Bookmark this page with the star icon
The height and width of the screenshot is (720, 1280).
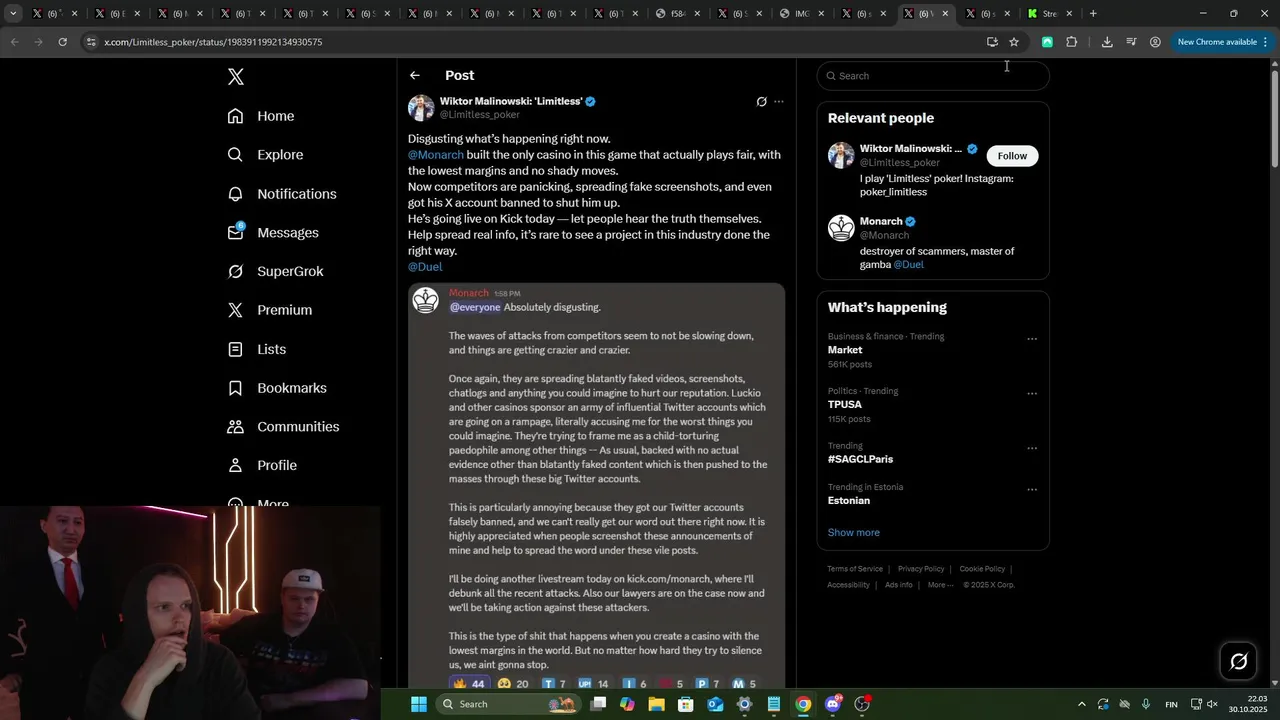1014,42
